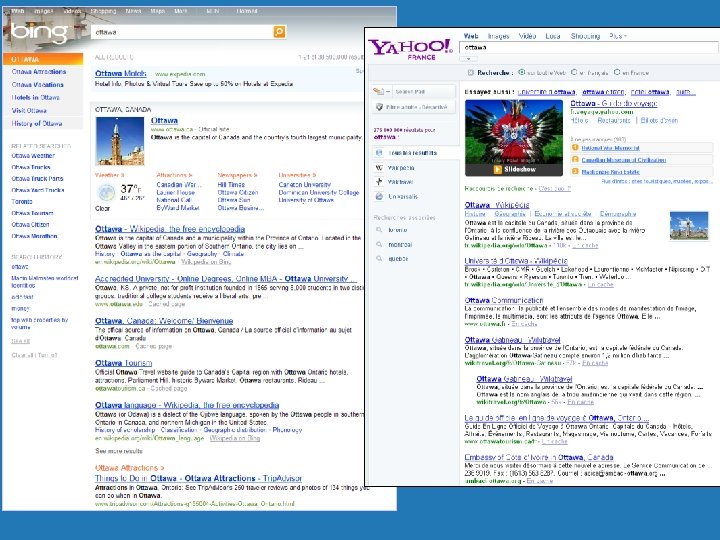Select Wikitravel filter in Yahoo sidebar
Screen dimensions: 720x540
click(x=400, y=182)
